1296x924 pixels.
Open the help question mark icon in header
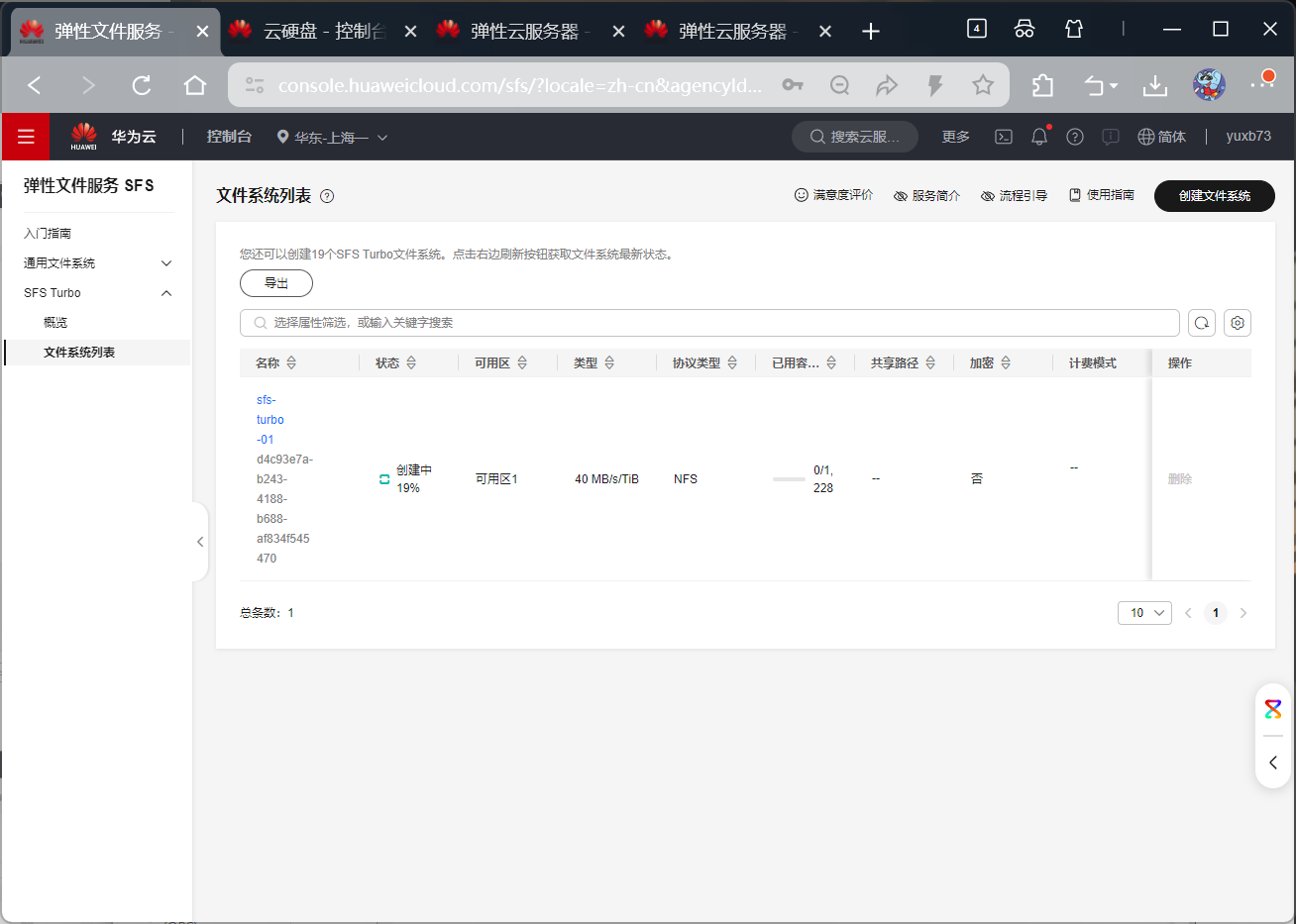click(x=1075, y=137)
